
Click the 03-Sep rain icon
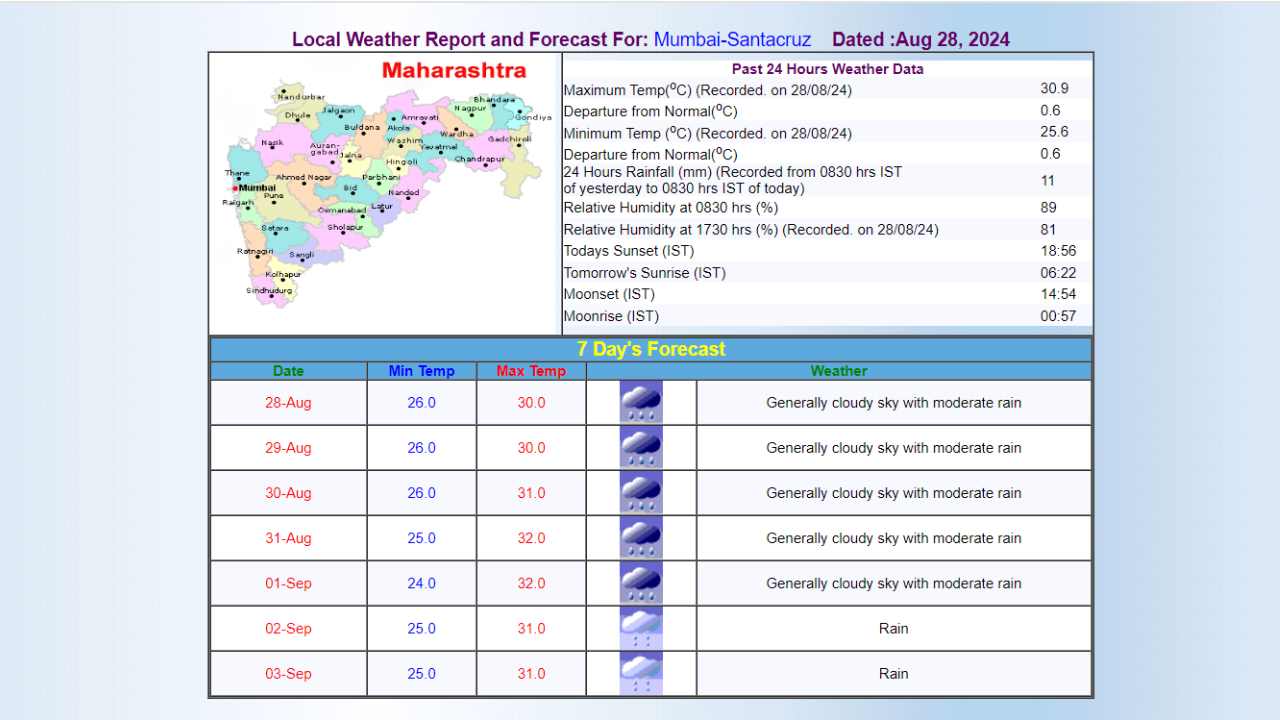pos(640,673)
